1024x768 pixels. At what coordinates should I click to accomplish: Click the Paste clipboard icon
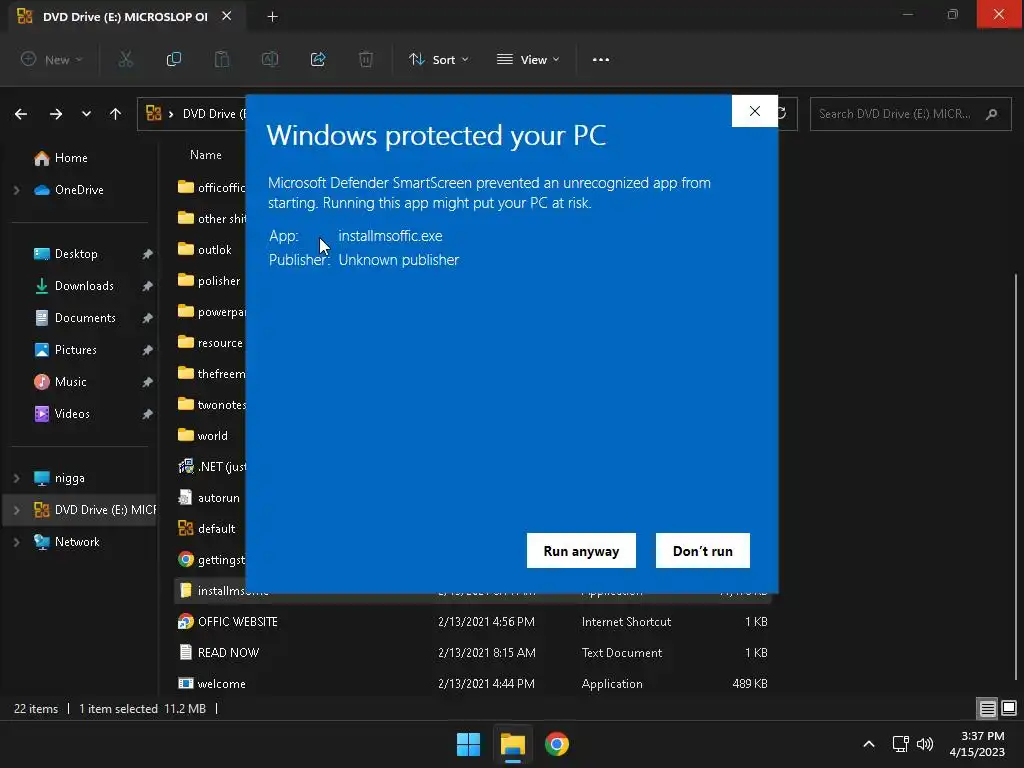pyautogui.click(x=222, y=59)
